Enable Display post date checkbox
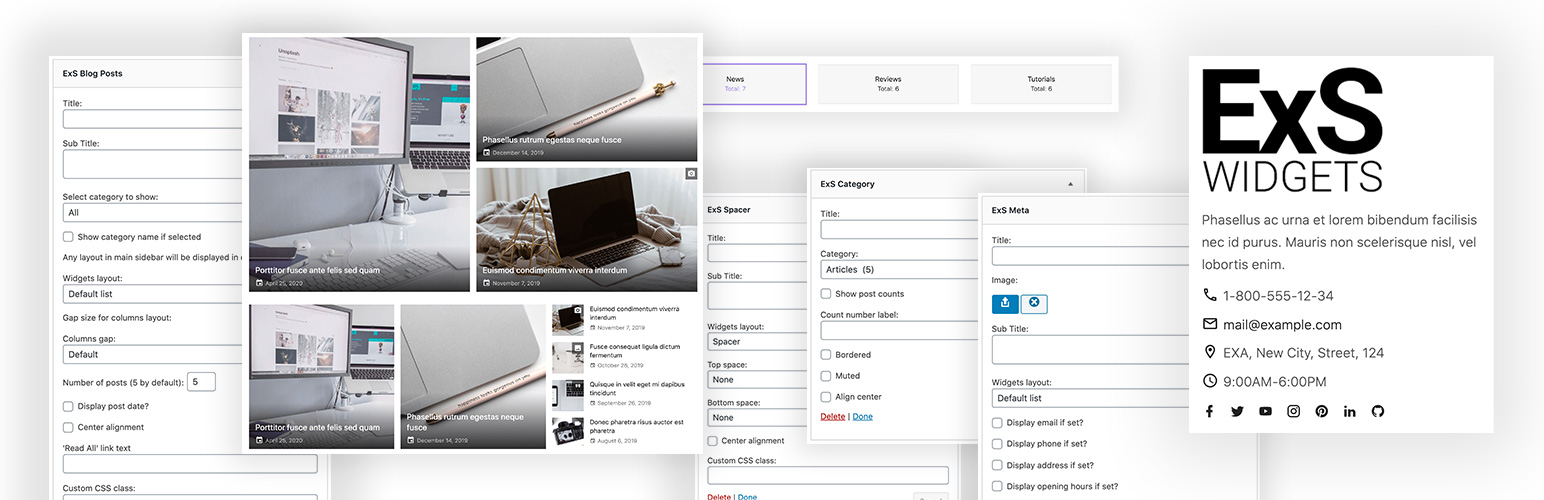This screenshot has width=1544, height=500. [68, 406]
